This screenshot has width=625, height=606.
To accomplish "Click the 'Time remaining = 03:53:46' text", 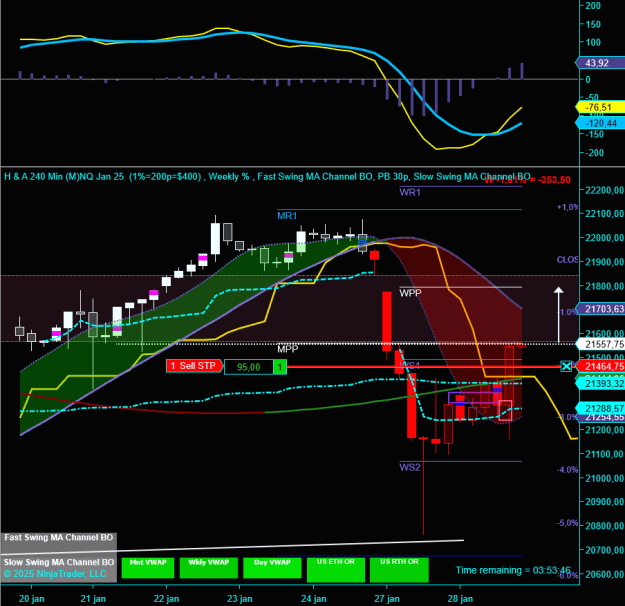I will click(513, 571).
